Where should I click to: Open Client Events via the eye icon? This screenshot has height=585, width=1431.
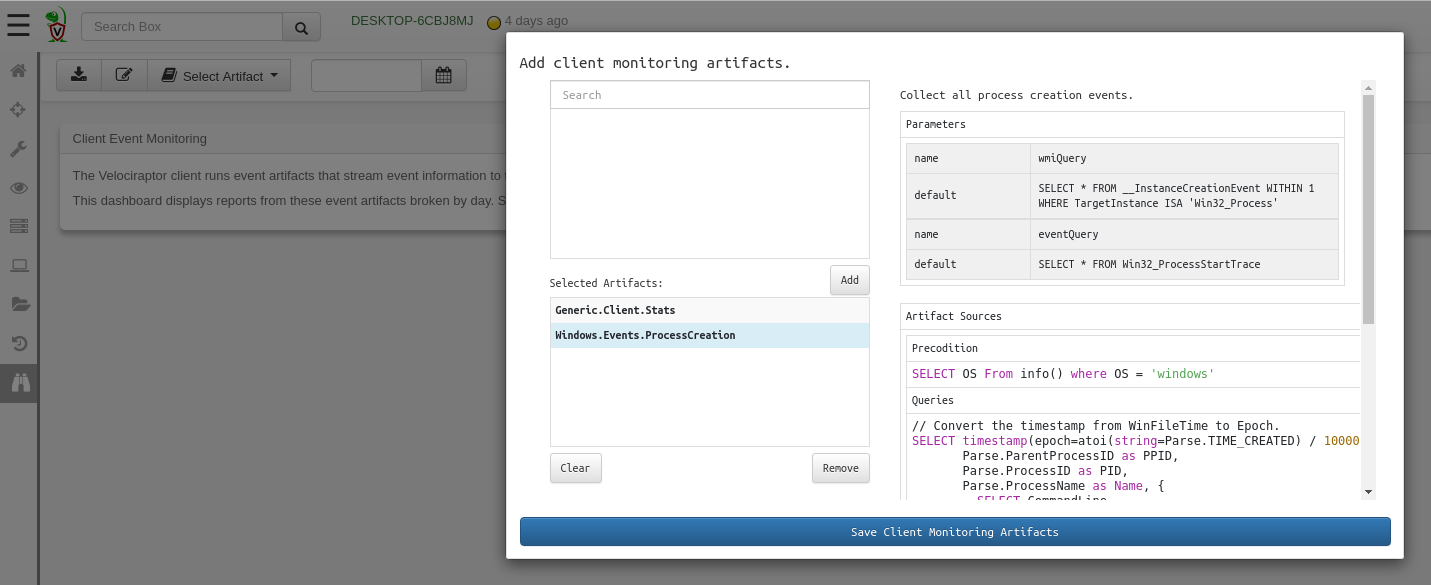18,187
